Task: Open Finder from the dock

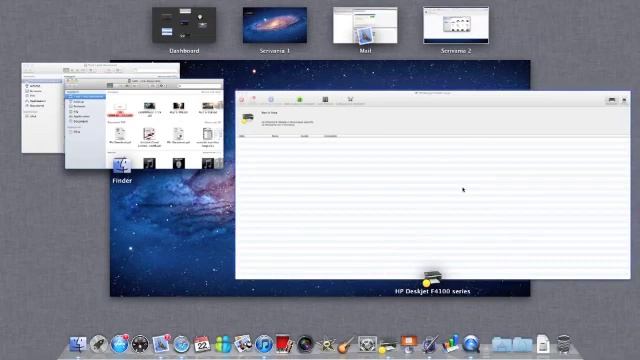Action: pos(78,344)
